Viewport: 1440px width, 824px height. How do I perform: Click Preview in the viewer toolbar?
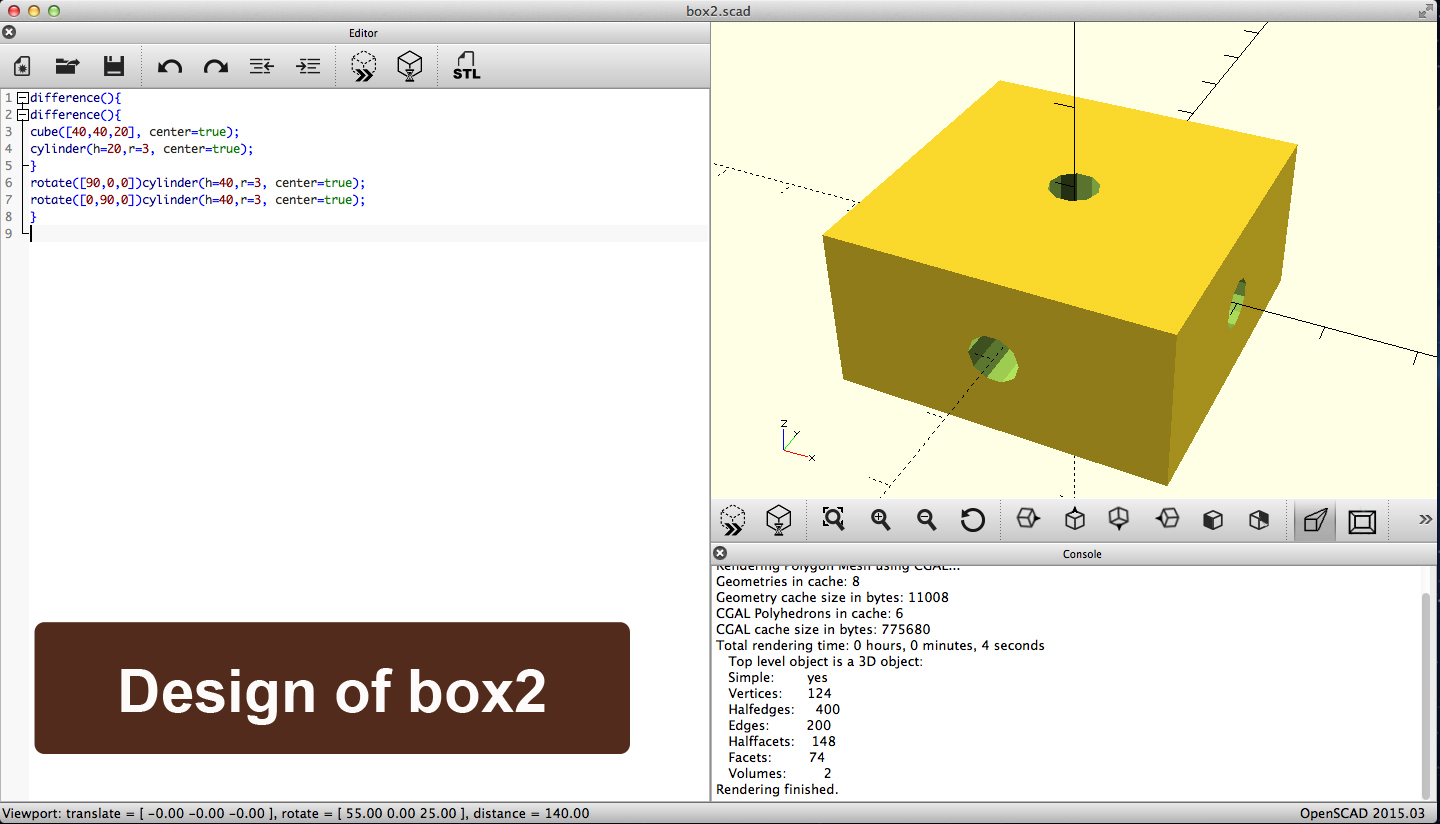pyautogui.click(x=733, y=520)
